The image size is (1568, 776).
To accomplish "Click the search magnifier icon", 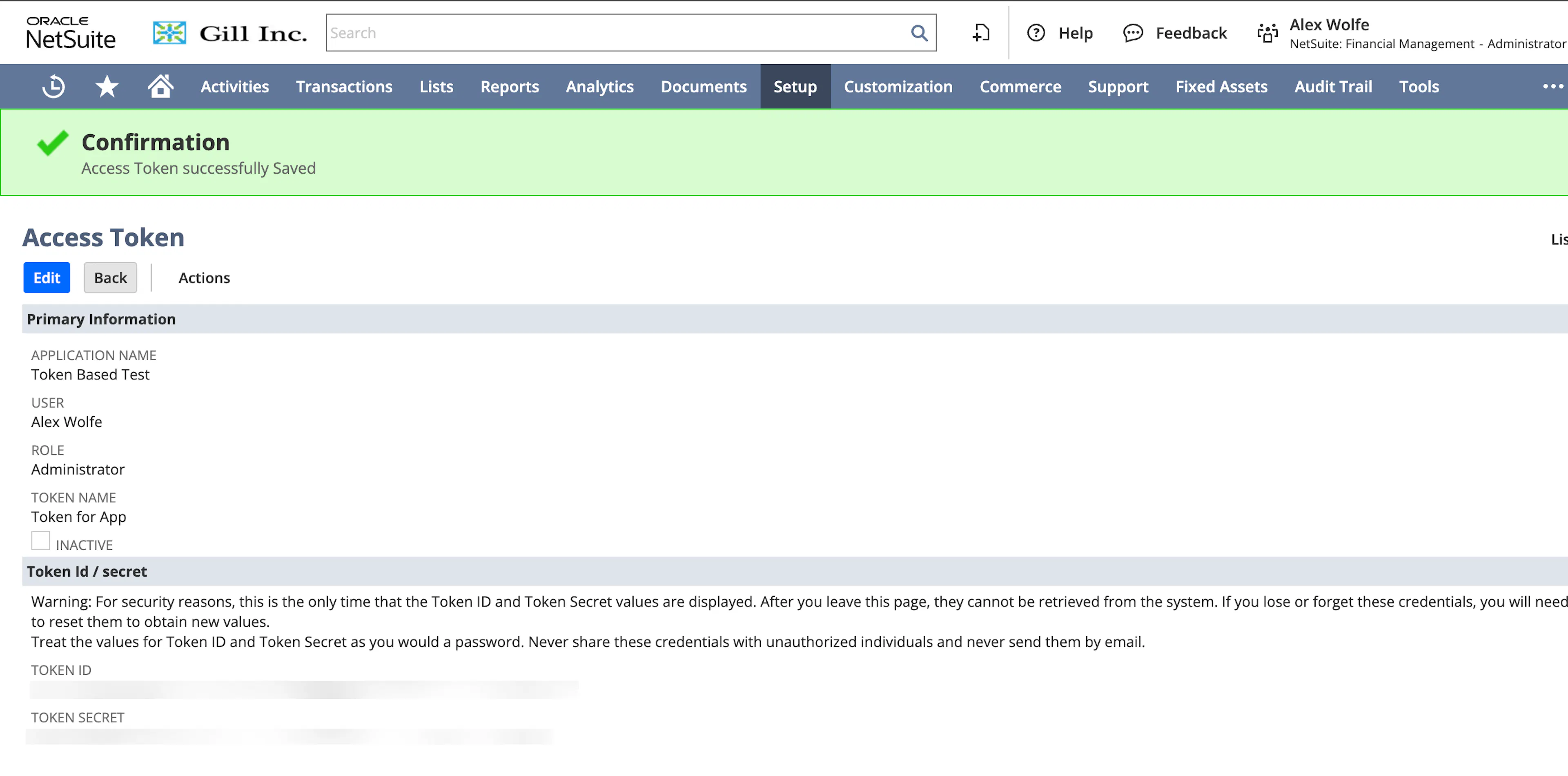I will pos(919,33).
